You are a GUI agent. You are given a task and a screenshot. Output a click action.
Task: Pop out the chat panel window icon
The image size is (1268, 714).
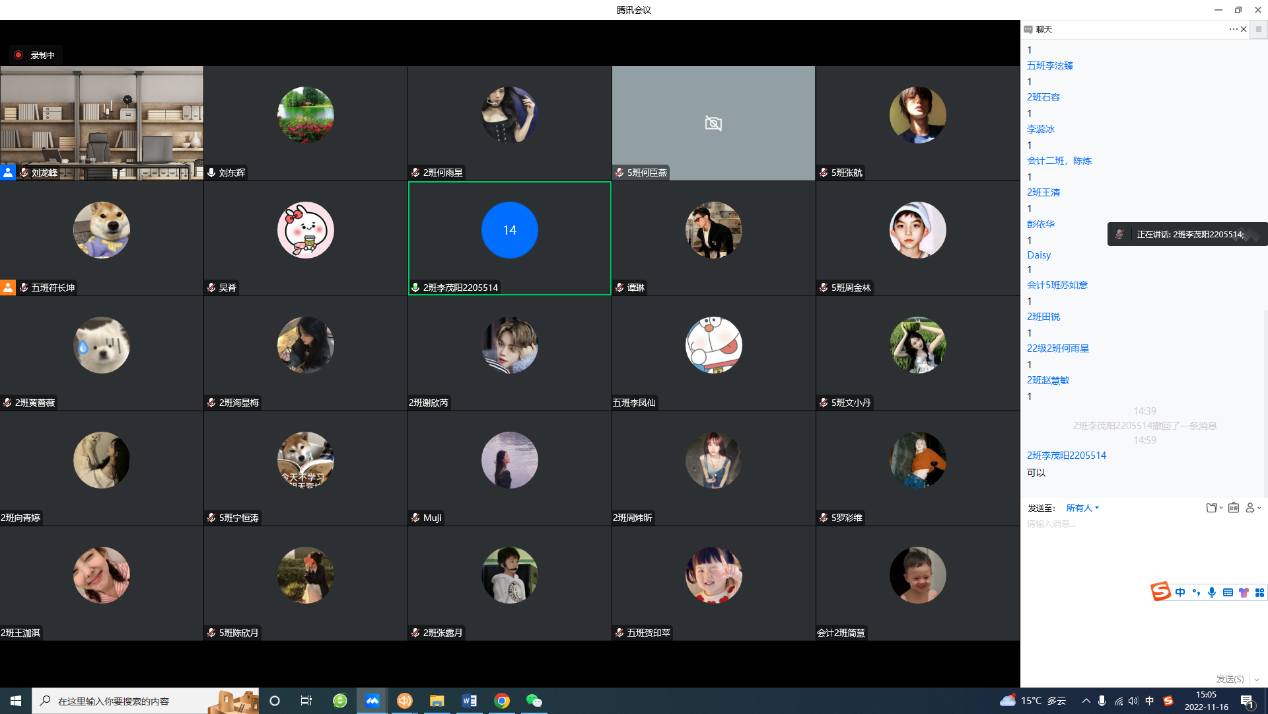[x=1259, y=29]
